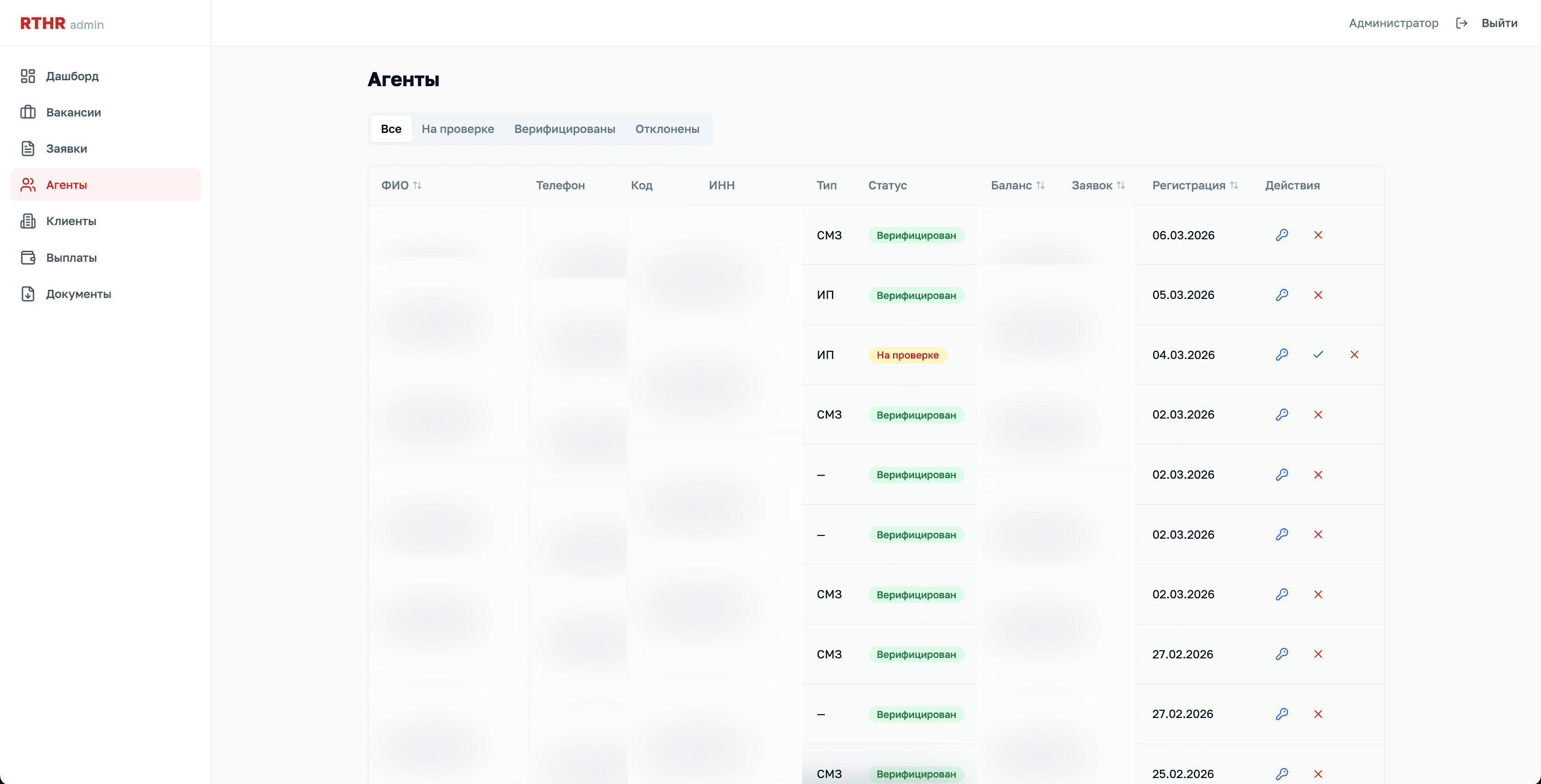Click the red X in the 06.03.2026 row

[x=1318, y=235]
